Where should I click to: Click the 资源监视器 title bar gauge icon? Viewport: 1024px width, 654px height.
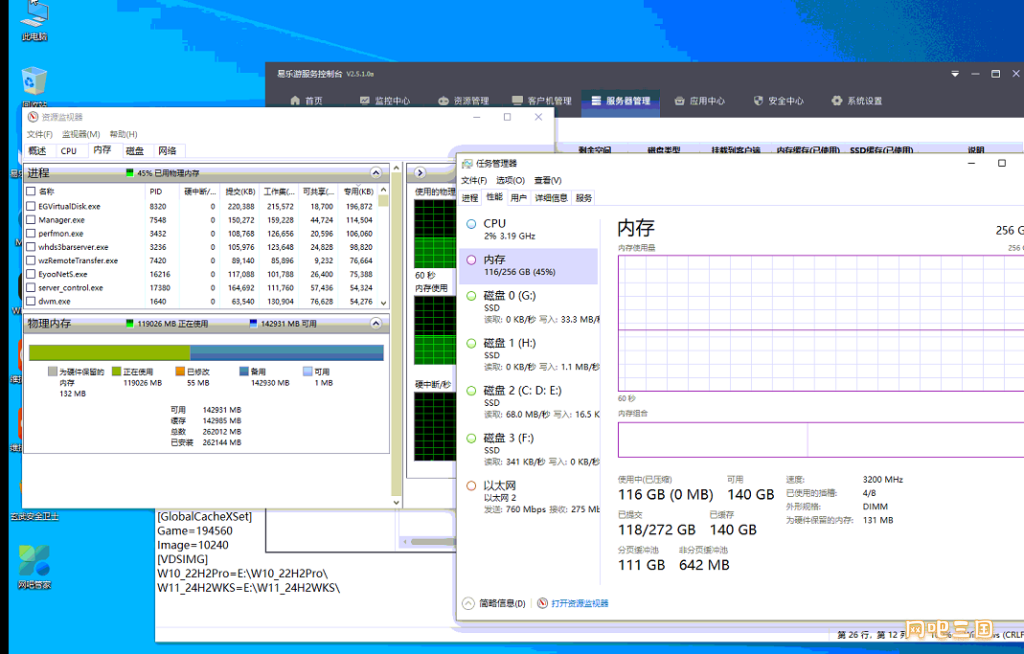(x=33, y=117)
